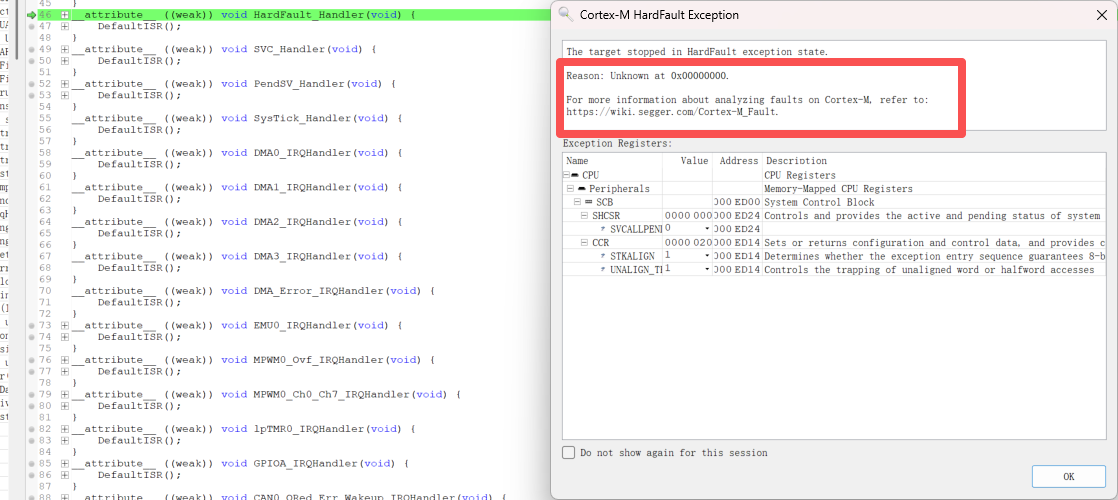Screen dimensions: 1118x500
Task: Click SVC_Handler in the source code
Action: point(292,49)
